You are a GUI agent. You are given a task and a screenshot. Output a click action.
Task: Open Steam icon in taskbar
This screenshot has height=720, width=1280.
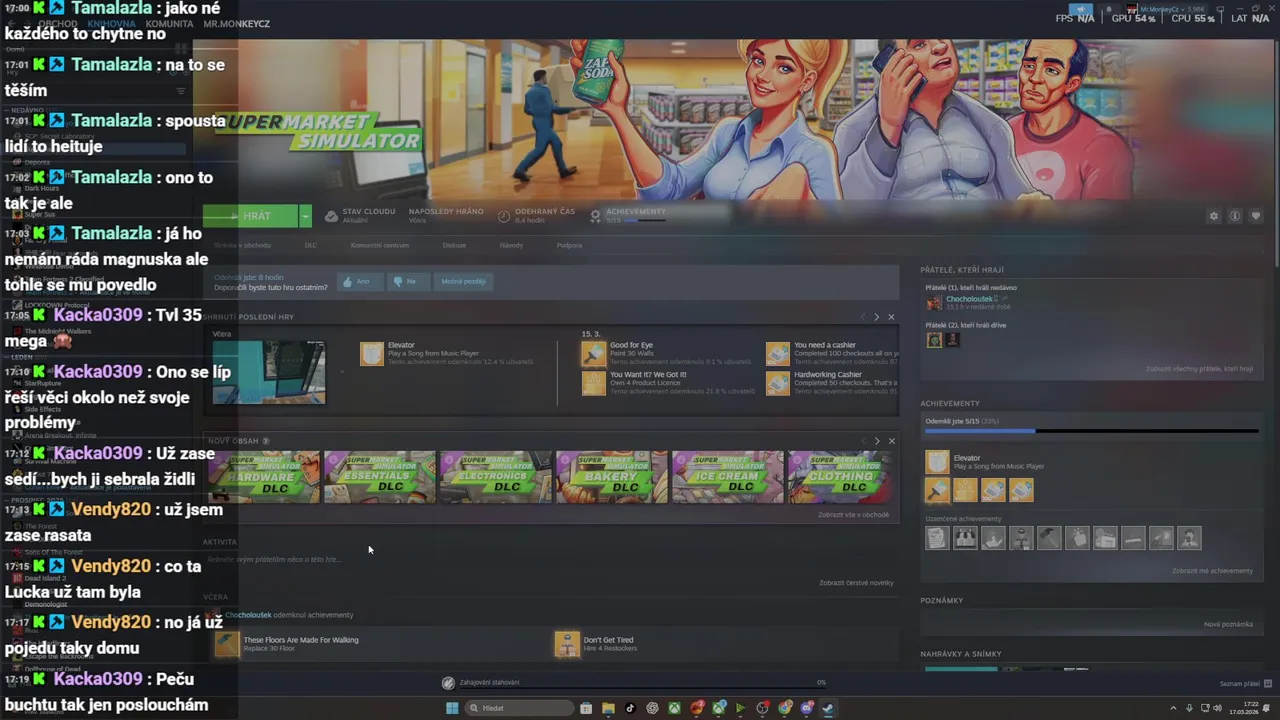[828, 708]
